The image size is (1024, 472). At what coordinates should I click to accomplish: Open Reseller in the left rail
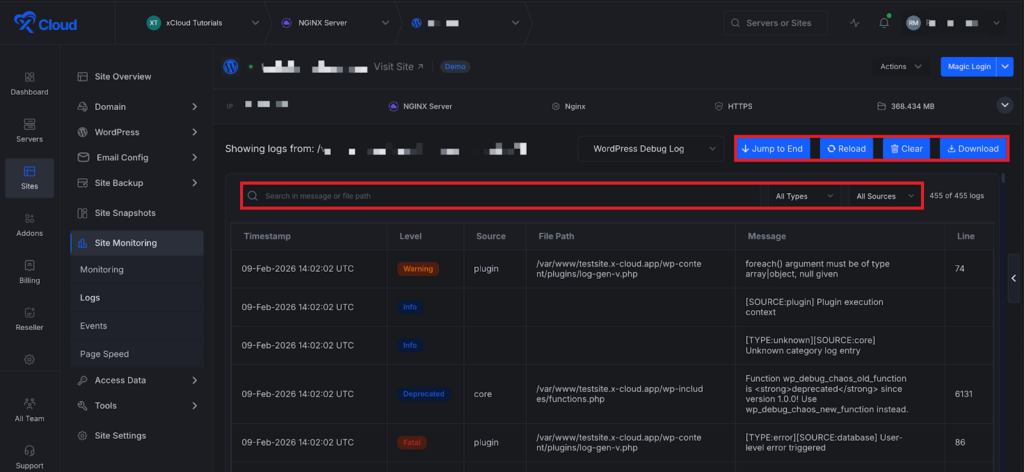(x=29, y=319)
